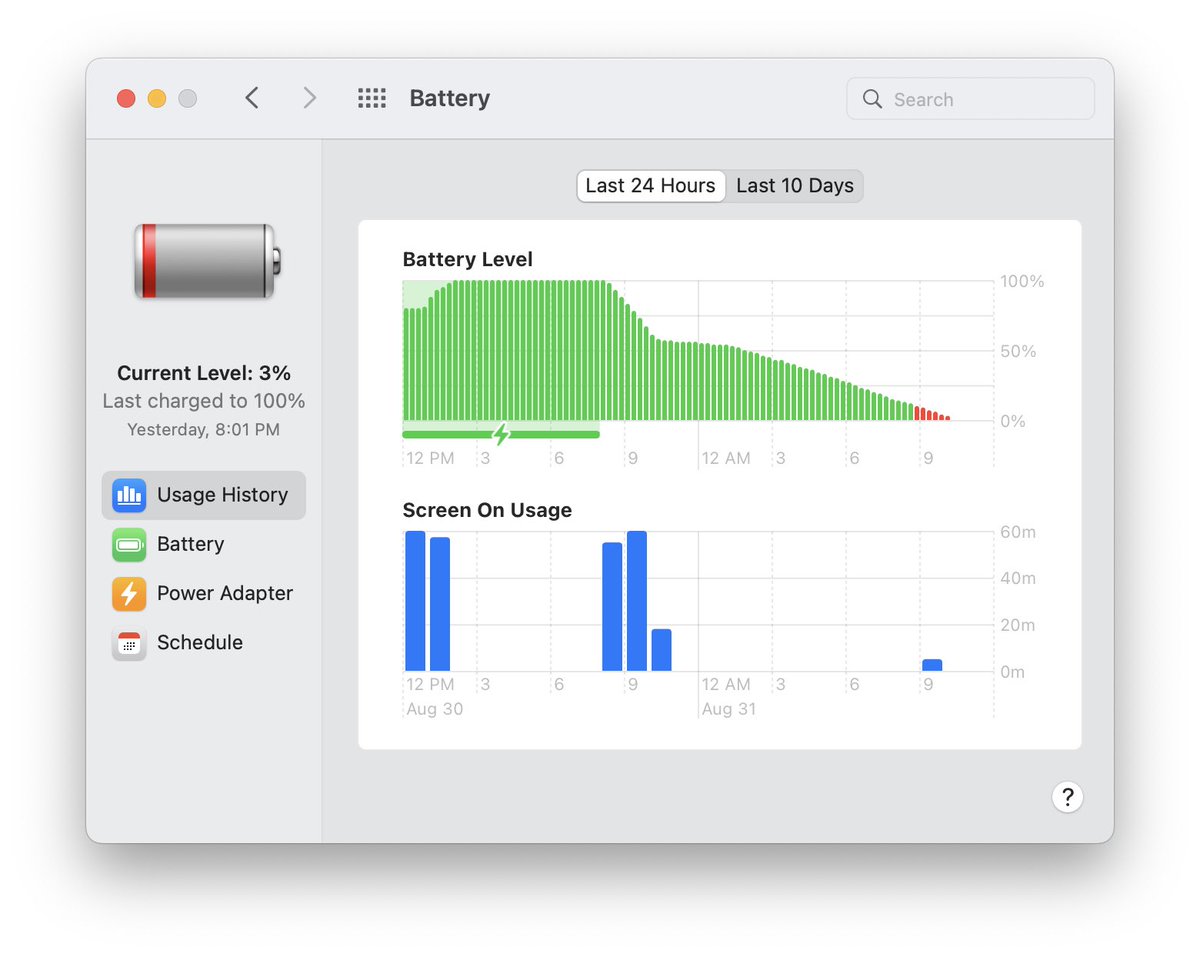The height and width of the screenshot is (957, 1200).
Task: Go back with the left chevron
Action: (252, 98)
